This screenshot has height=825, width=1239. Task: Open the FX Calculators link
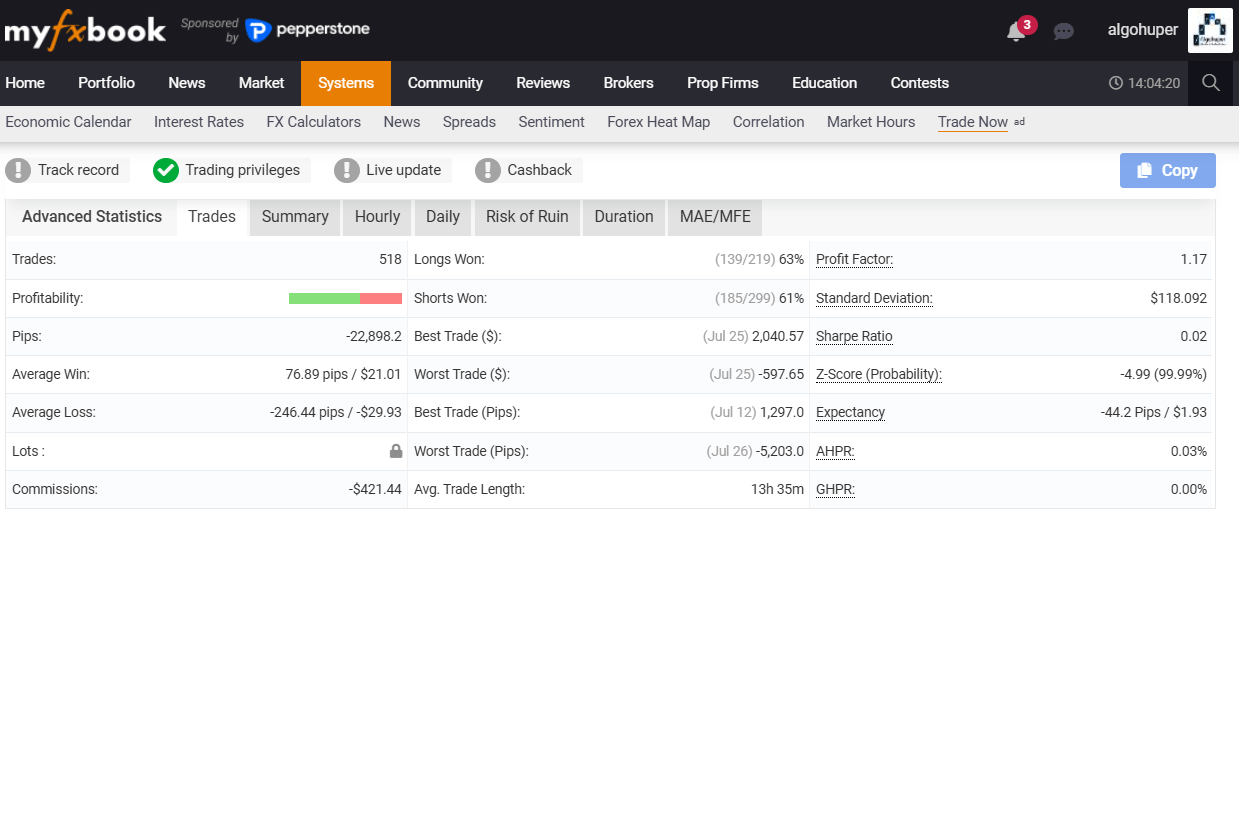314,122
